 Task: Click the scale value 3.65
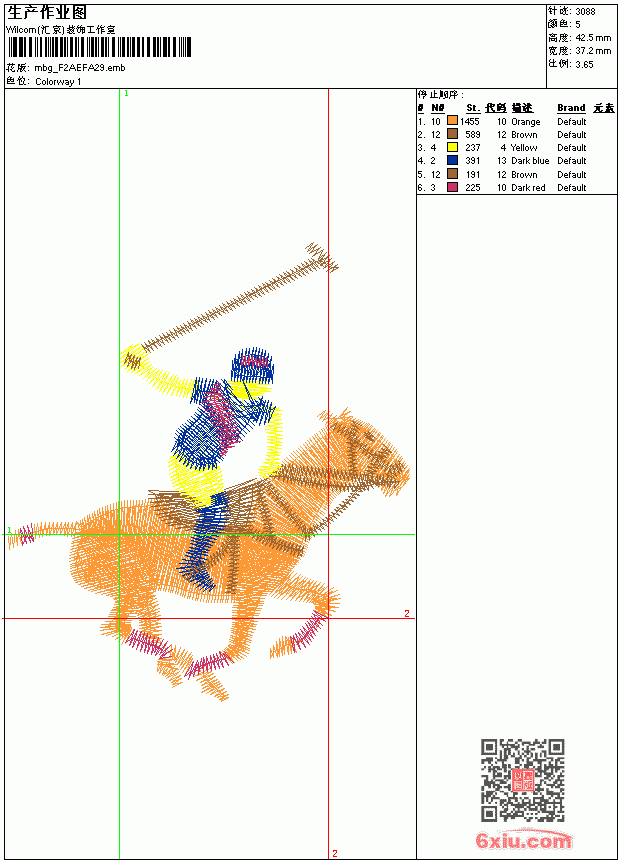[x=584, y=64]
